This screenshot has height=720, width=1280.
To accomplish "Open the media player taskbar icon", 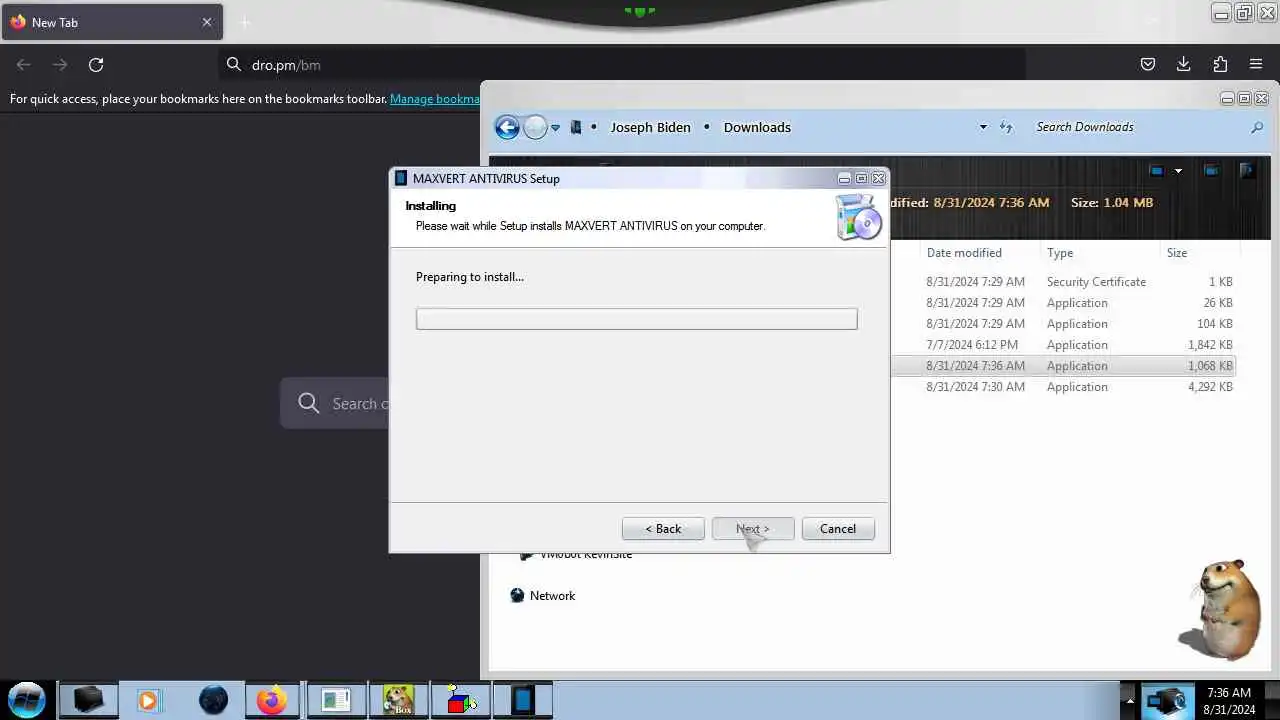I will (148, 700).
